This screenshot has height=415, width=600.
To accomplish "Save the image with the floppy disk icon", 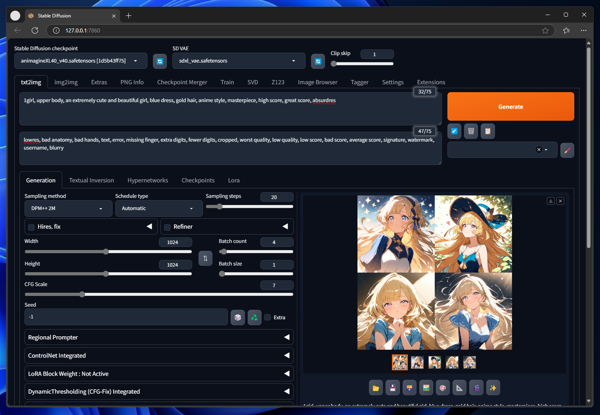I will [393, 388].
